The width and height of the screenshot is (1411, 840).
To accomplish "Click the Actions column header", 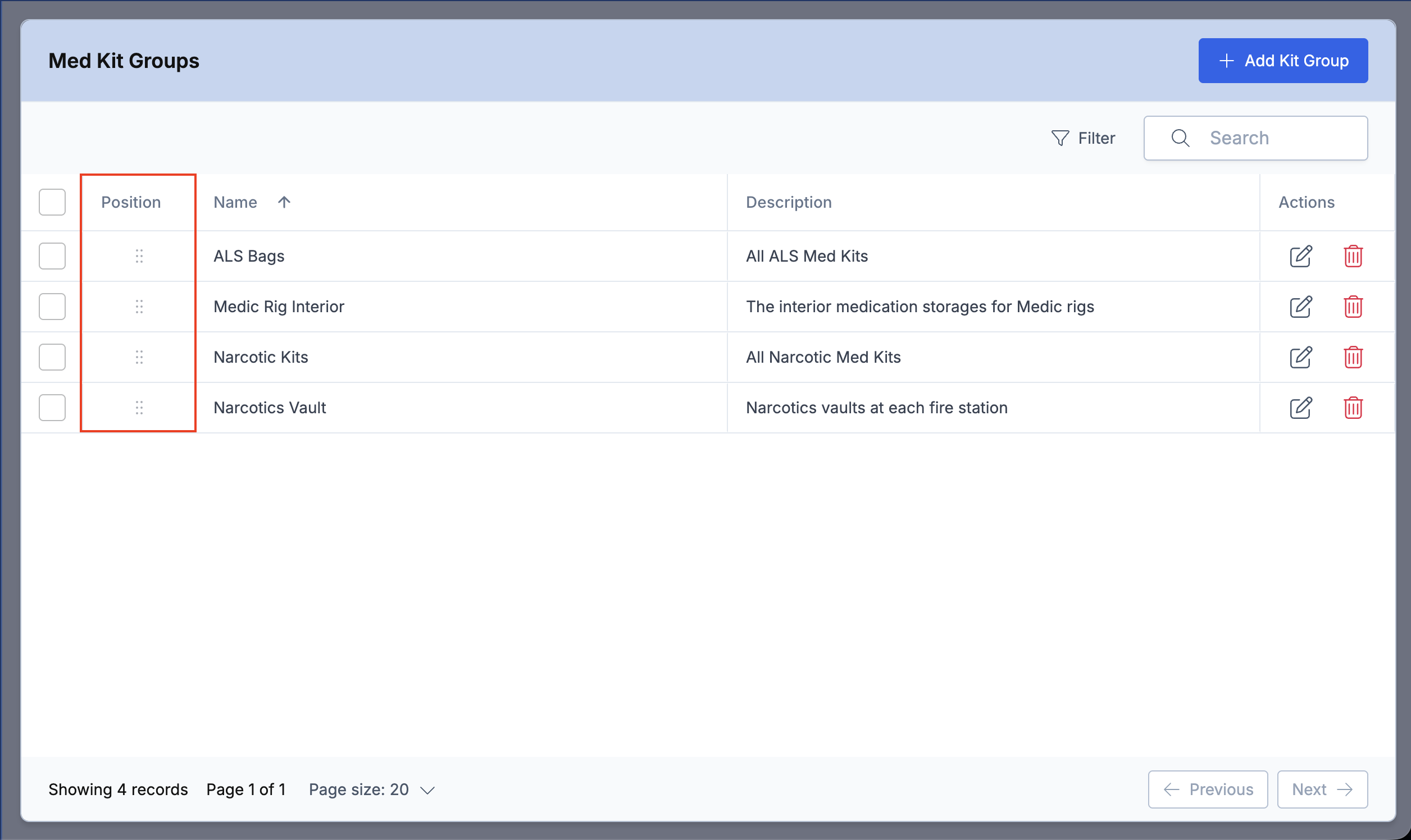I will (x=1307, y=202).
